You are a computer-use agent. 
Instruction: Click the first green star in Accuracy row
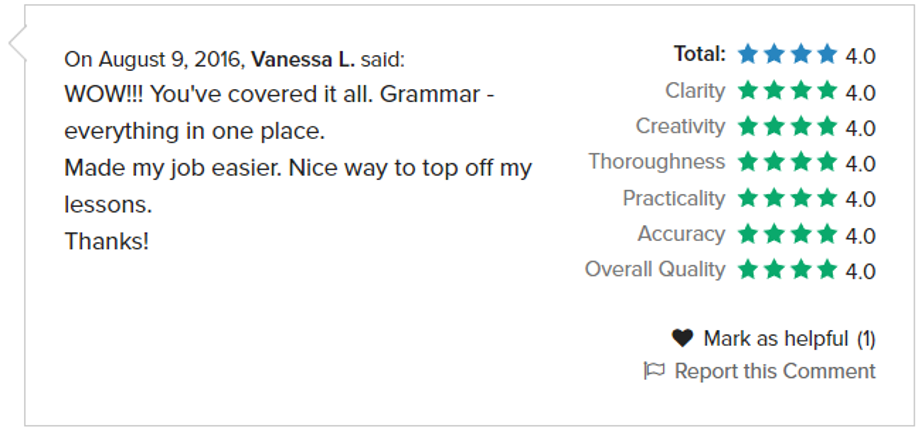coord(748,234)
